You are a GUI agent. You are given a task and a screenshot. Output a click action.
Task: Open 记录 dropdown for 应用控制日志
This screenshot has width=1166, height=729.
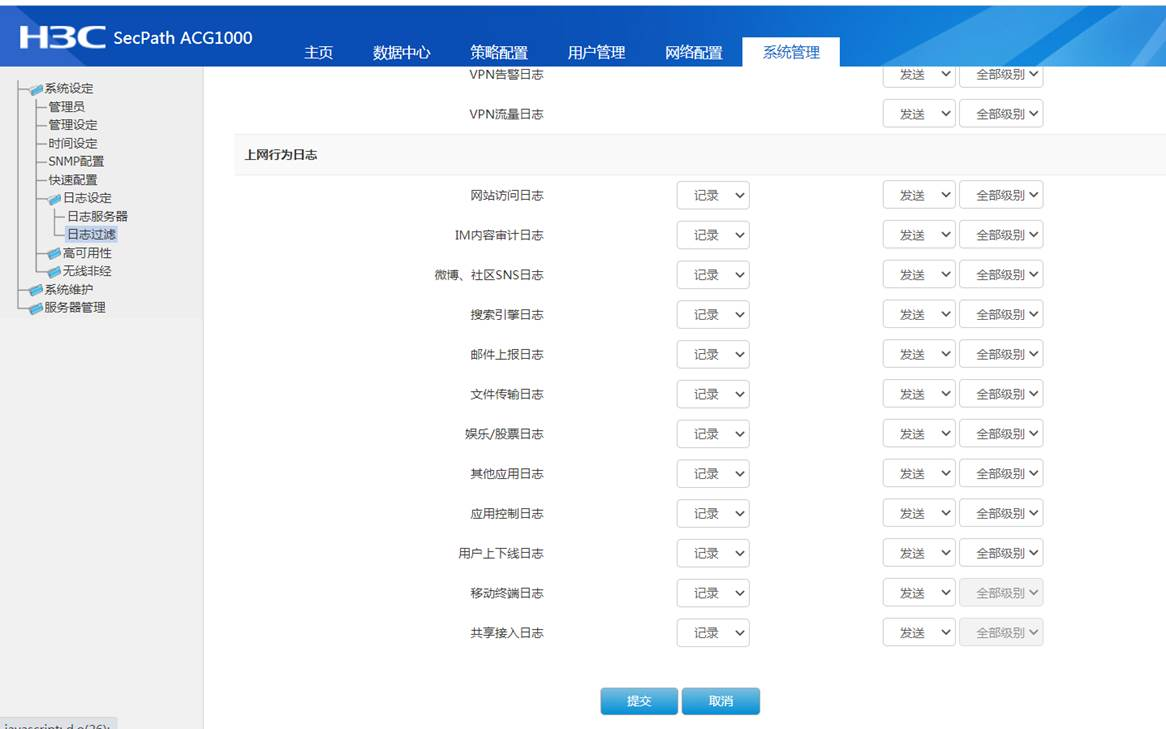click(x=713, y=513)
